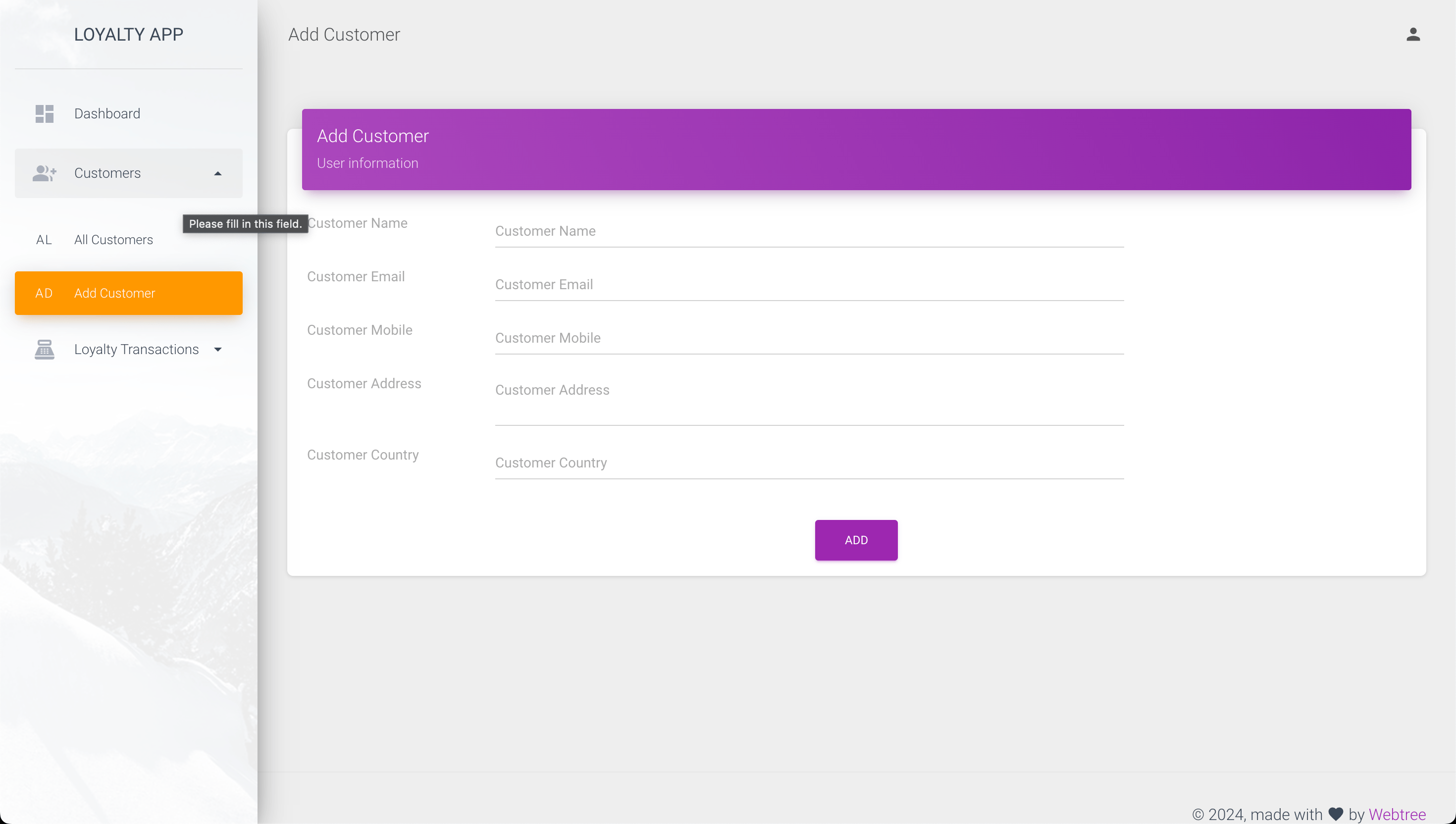Go to All Customers page

128,240
